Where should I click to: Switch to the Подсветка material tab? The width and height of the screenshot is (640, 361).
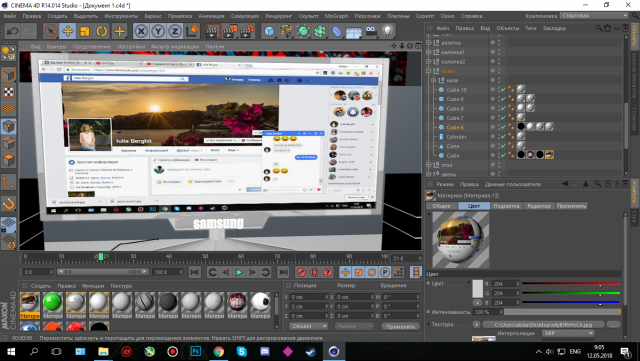pos(507,206)
